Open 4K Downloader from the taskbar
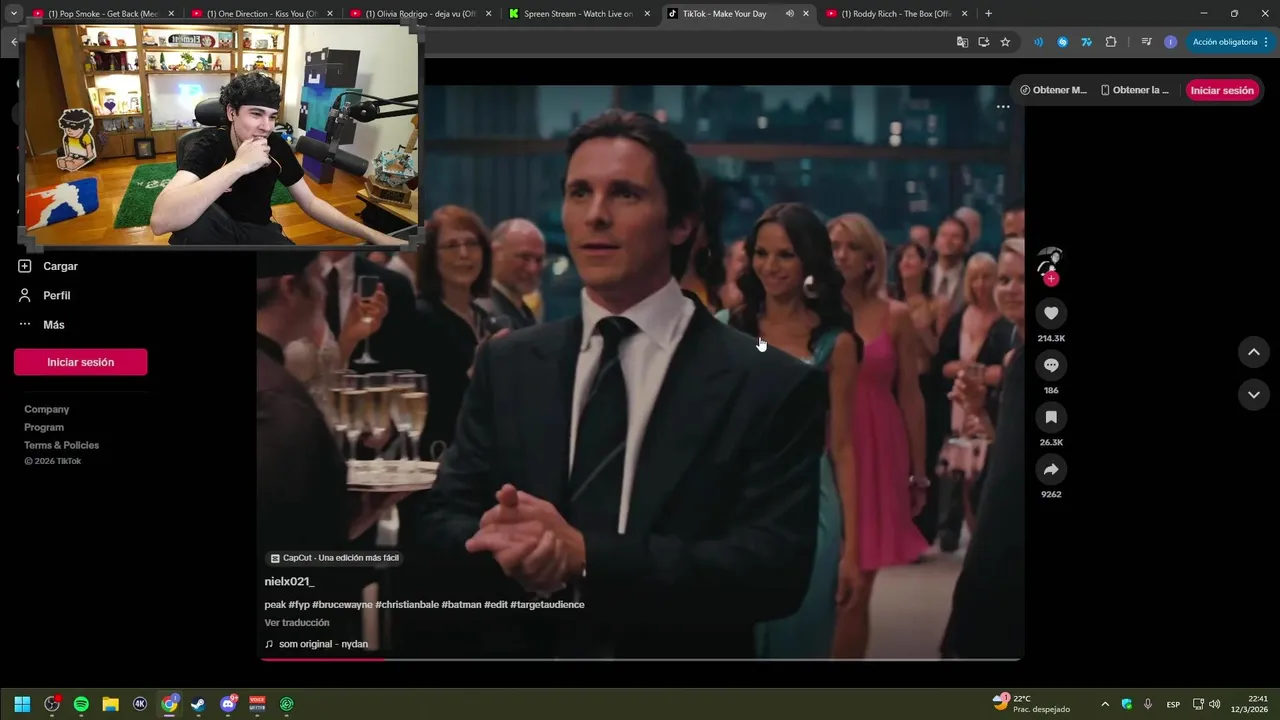The width and height of the screenshot is (1280, 720). coord(140,704)
